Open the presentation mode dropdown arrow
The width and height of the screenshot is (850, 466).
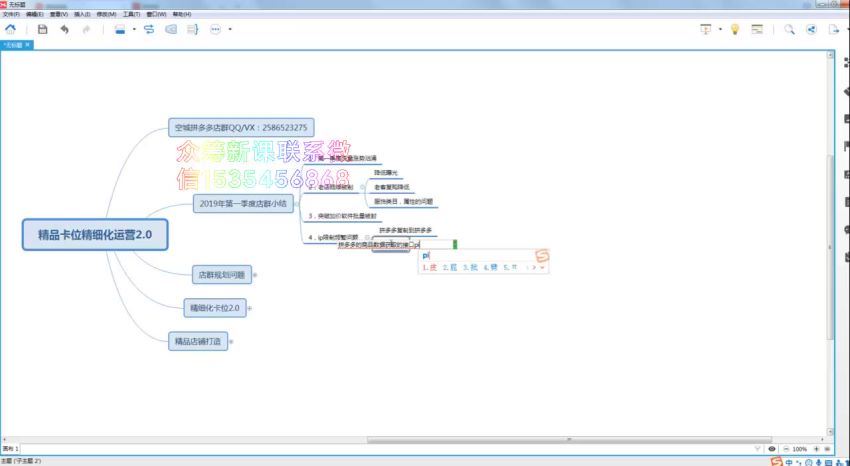click(x=720, y=29)
